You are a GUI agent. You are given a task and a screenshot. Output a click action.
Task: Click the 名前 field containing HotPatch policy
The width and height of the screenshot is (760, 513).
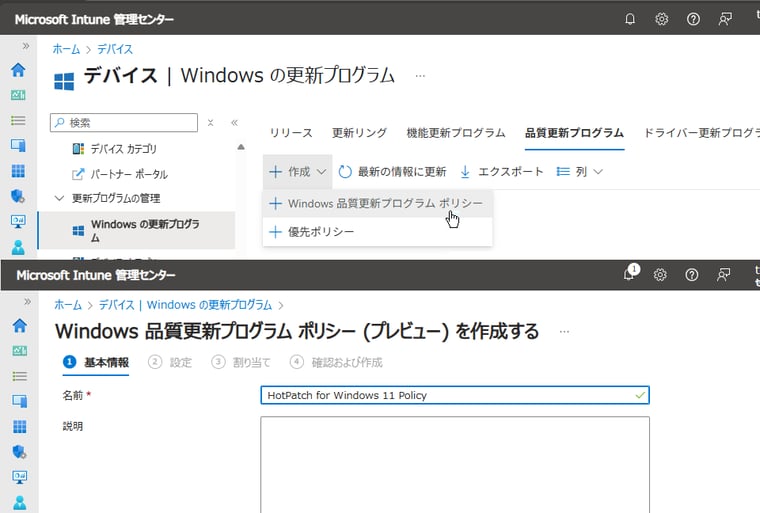[455, 395]
